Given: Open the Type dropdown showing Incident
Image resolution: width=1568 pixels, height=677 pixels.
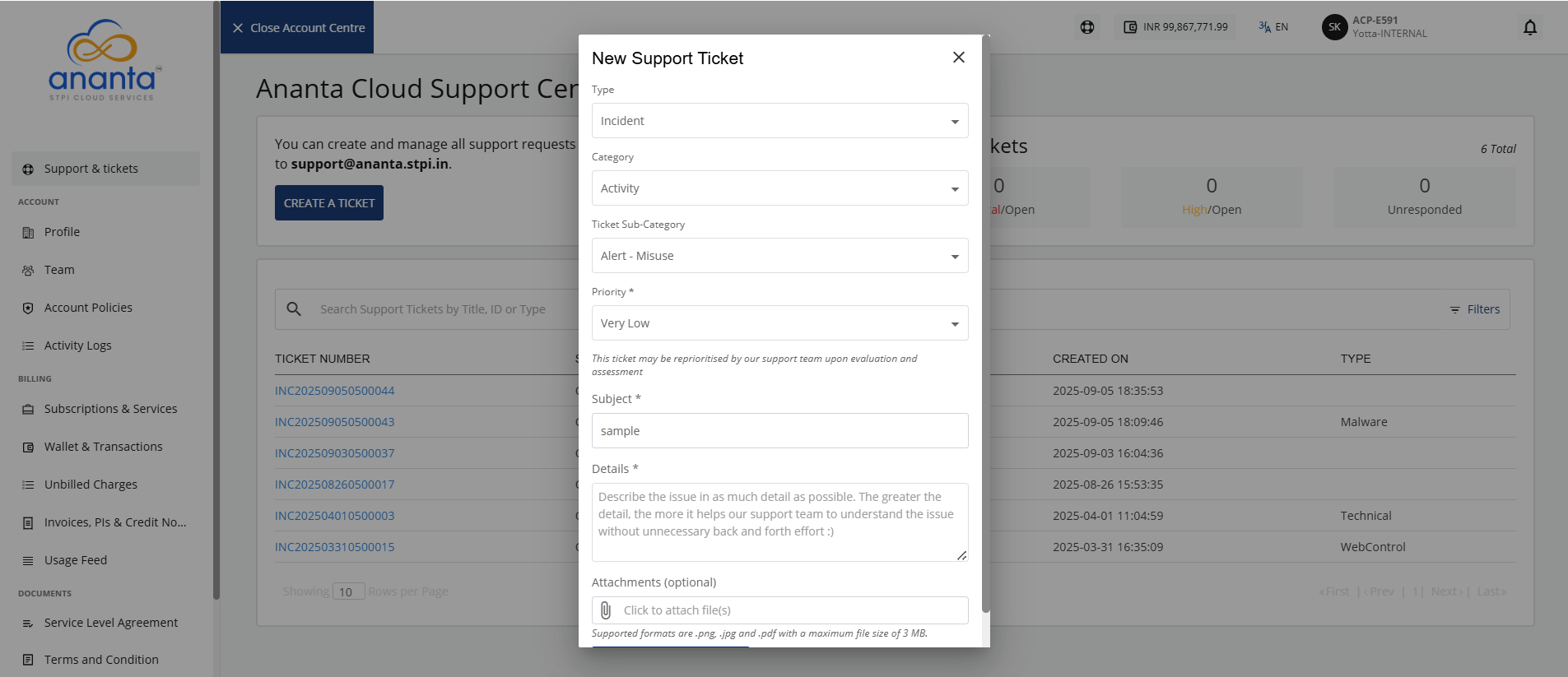Looking at the screenshot, I should click(779, 121).
